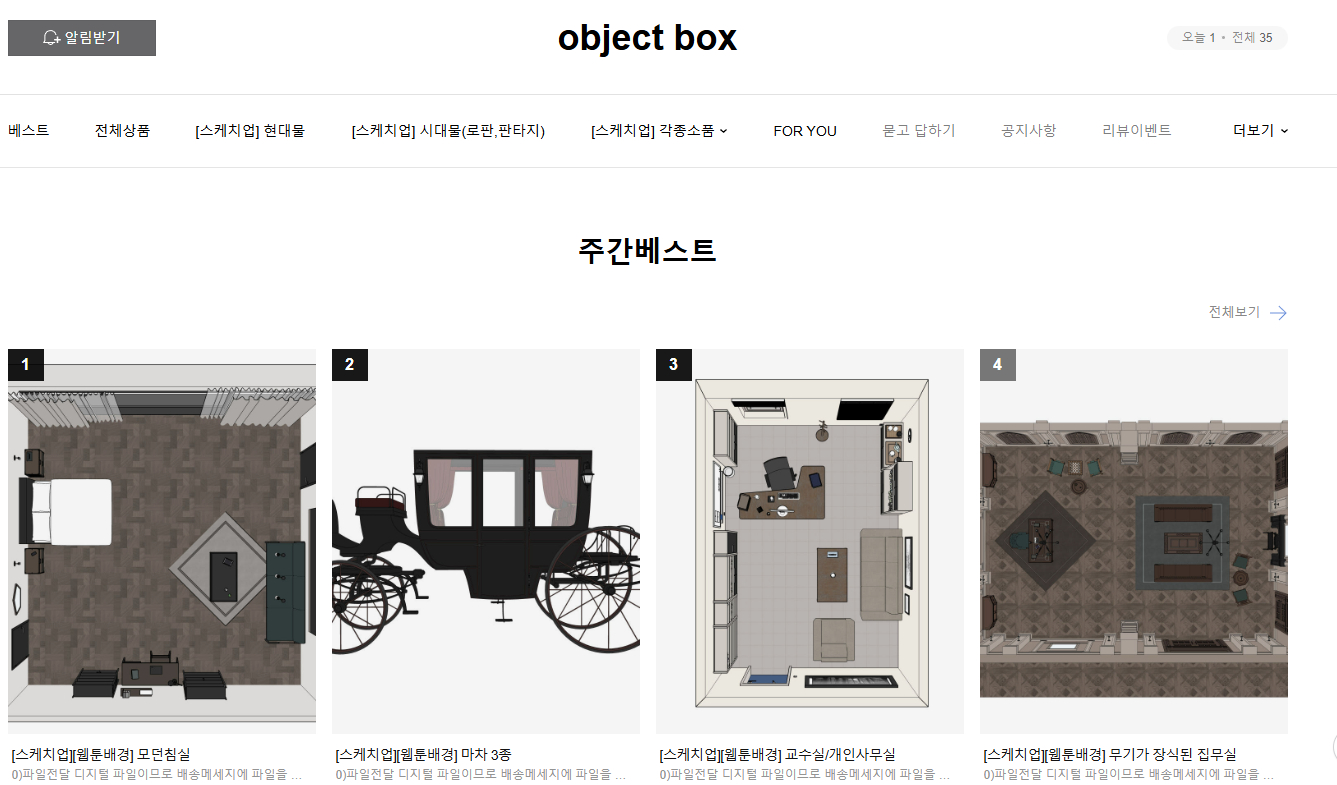The height and width of the screenshot is (785, 1337).
Task: Expand the 더보기 menu chevron
Action: pyautogui.click(x=1284, y=131)
